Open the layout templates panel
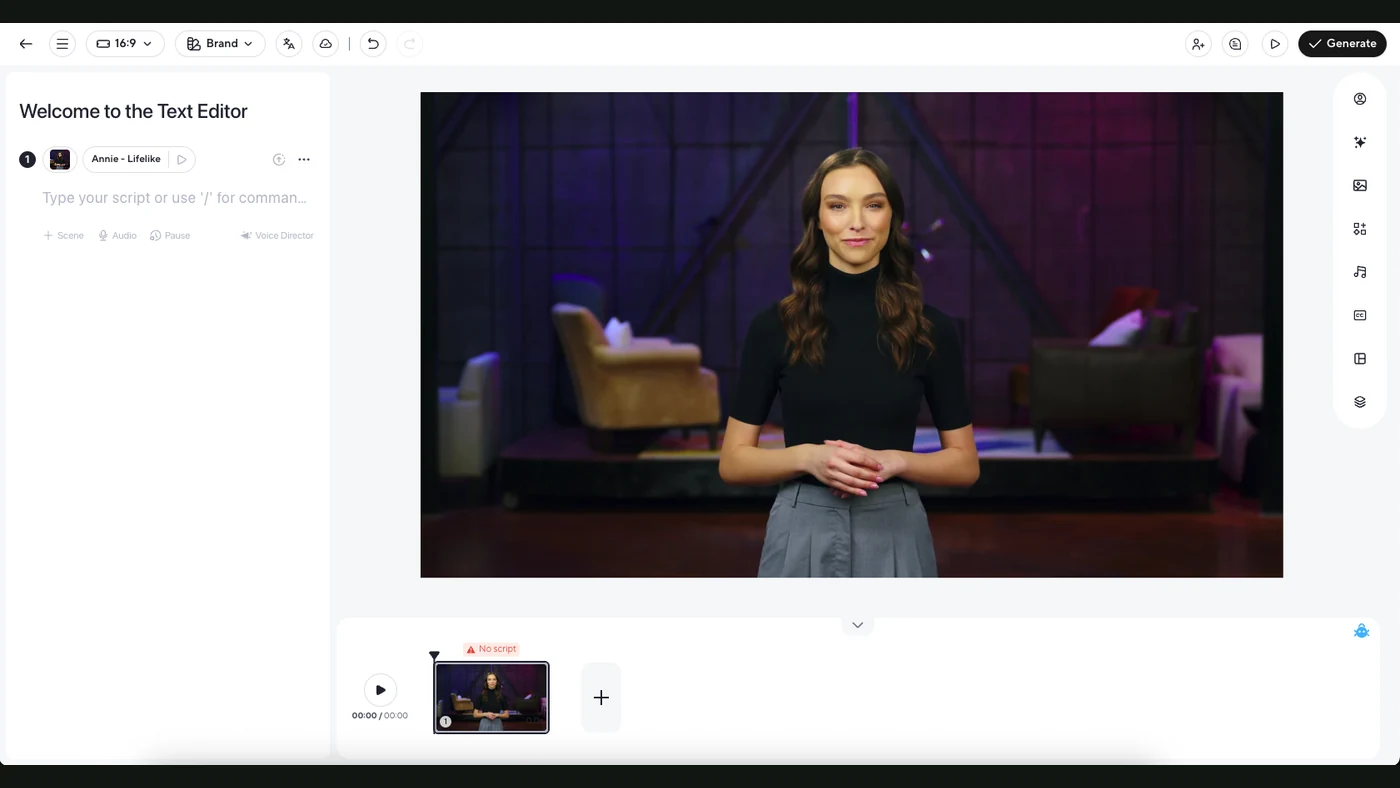 pyautogui.click(x=1360, y=359)
